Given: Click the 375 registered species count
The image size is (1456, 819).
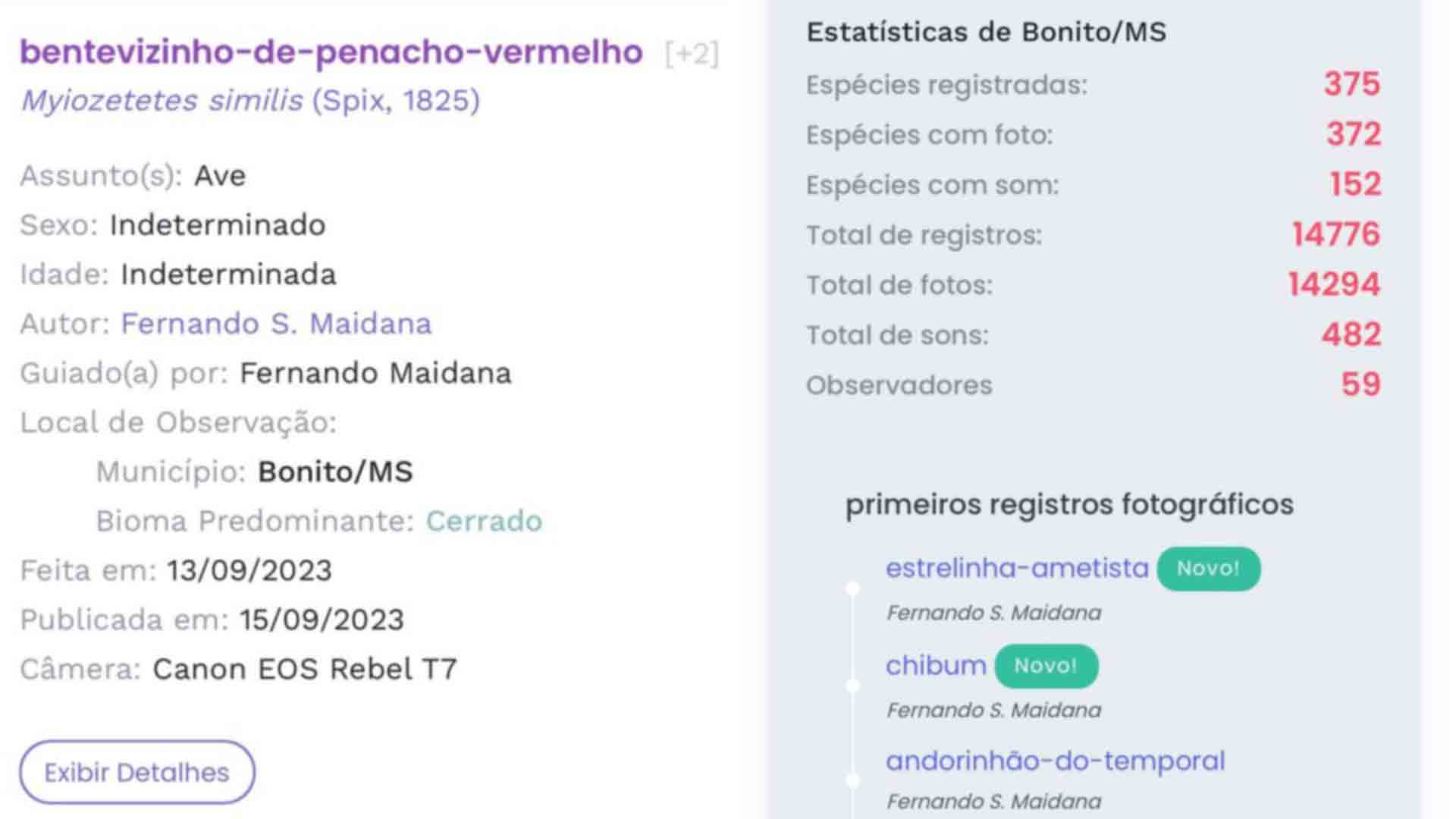Looking at the screenshot, I should click(1351, 84).
